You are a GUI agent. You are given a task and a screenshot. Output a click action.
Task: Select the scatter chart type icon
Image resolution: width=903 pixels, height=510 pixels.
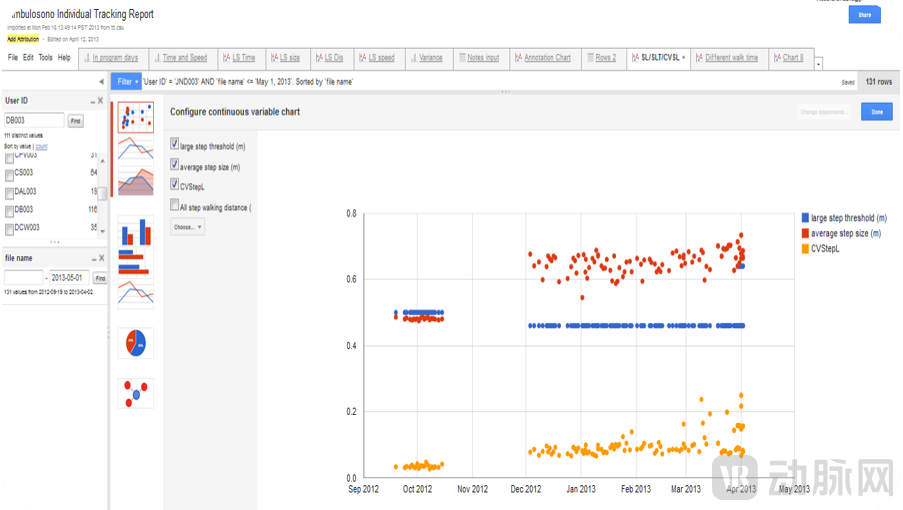pyautogui.click(x=136, y=117)
